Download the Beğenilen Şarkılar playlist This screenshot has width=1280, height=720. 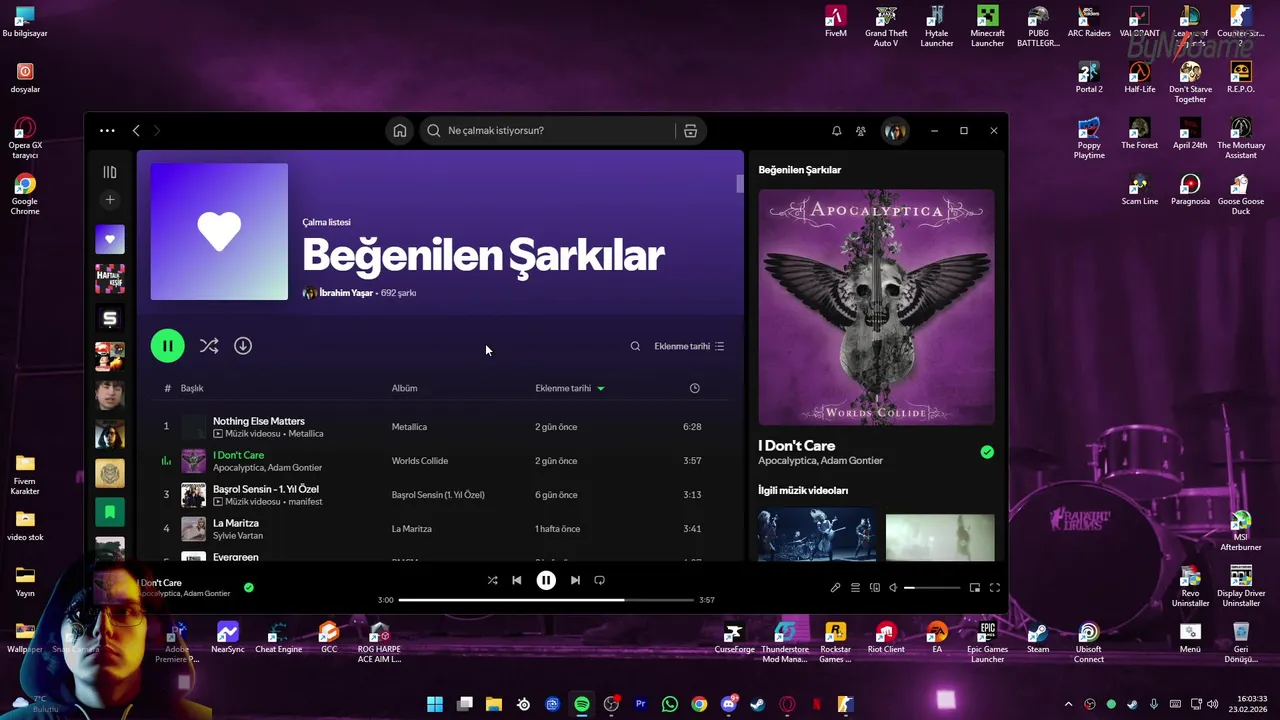coord(243,346)
